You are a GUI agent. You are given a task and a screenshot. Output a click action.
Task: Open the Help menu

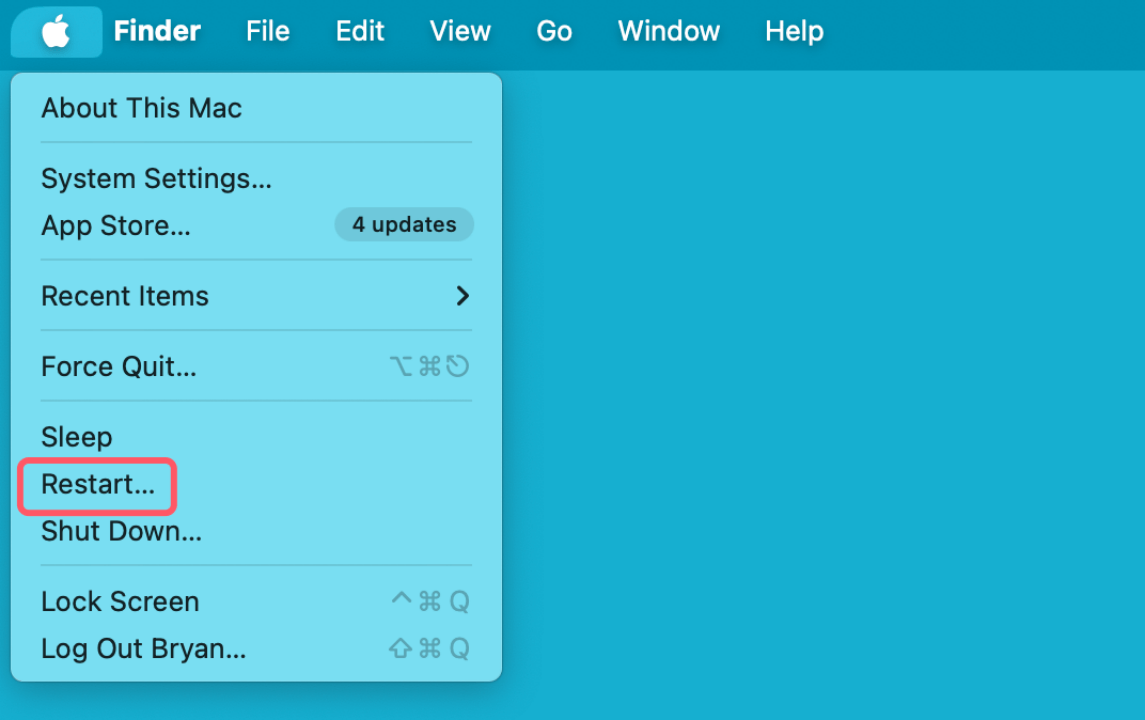794,32
